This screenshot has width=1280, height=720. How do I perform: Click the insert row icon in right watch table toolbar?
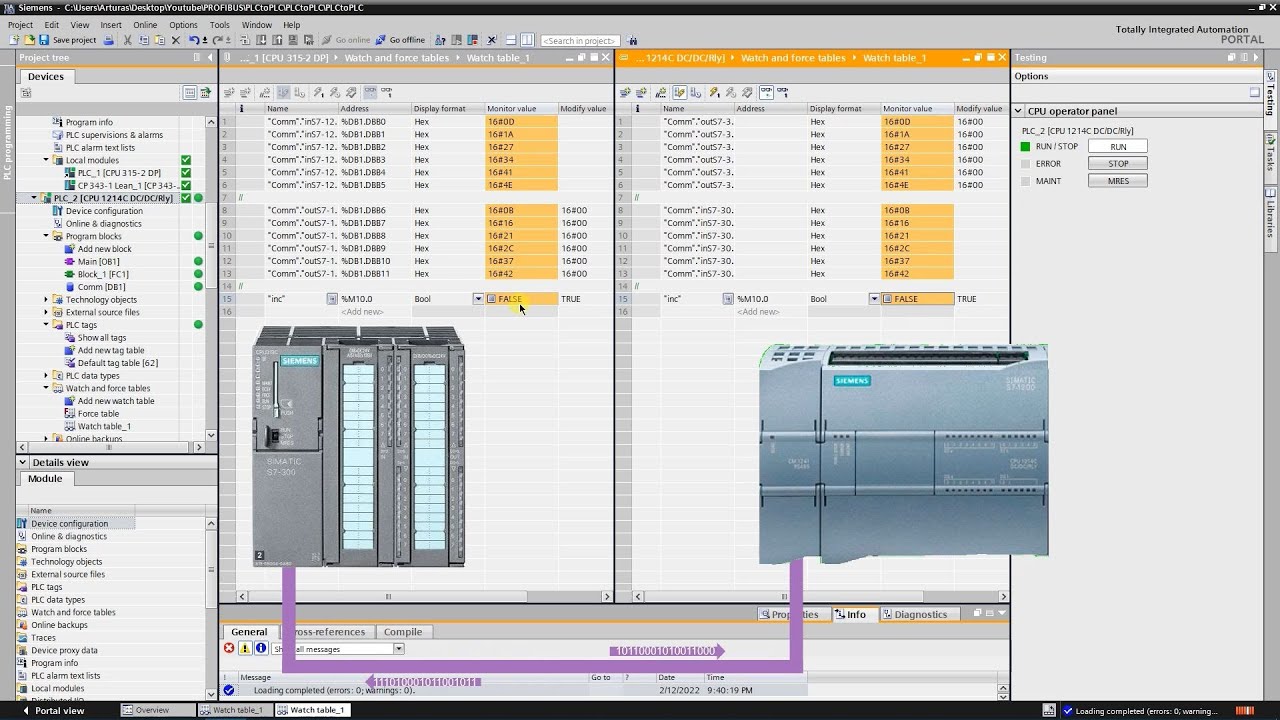coord(626,92)
